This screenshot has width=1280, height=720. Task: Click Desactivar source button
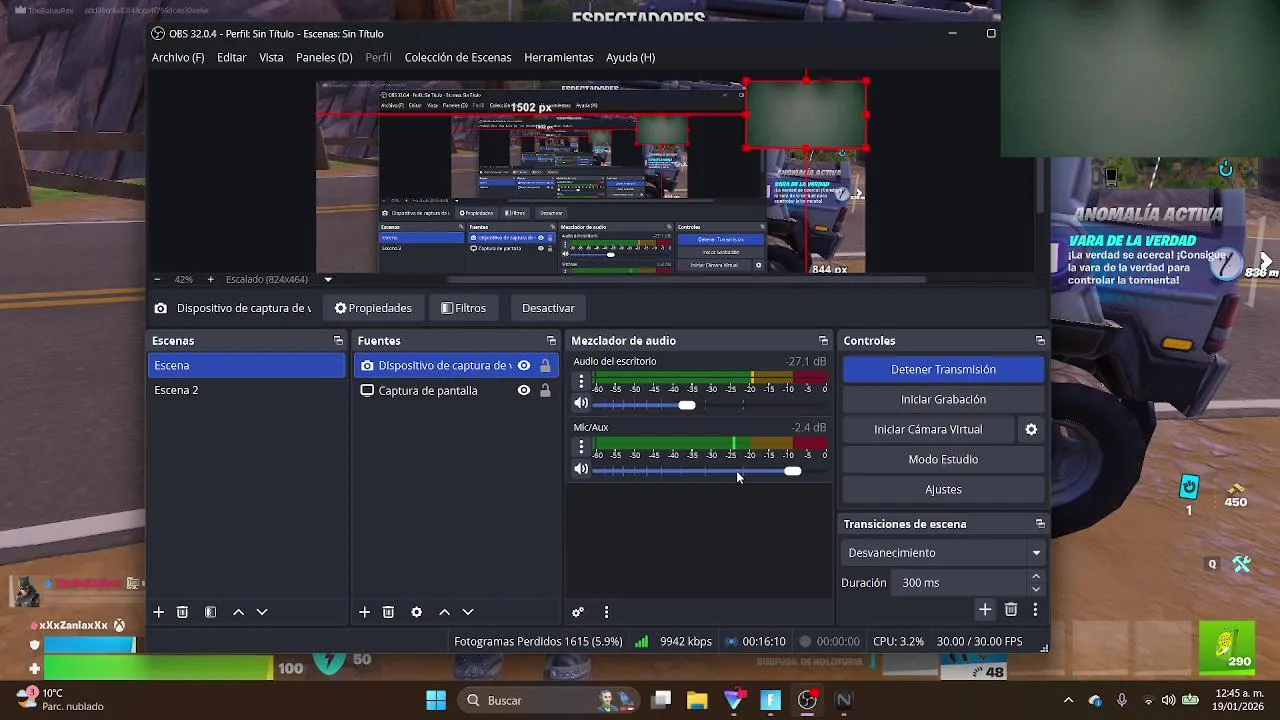click(548, 308)
